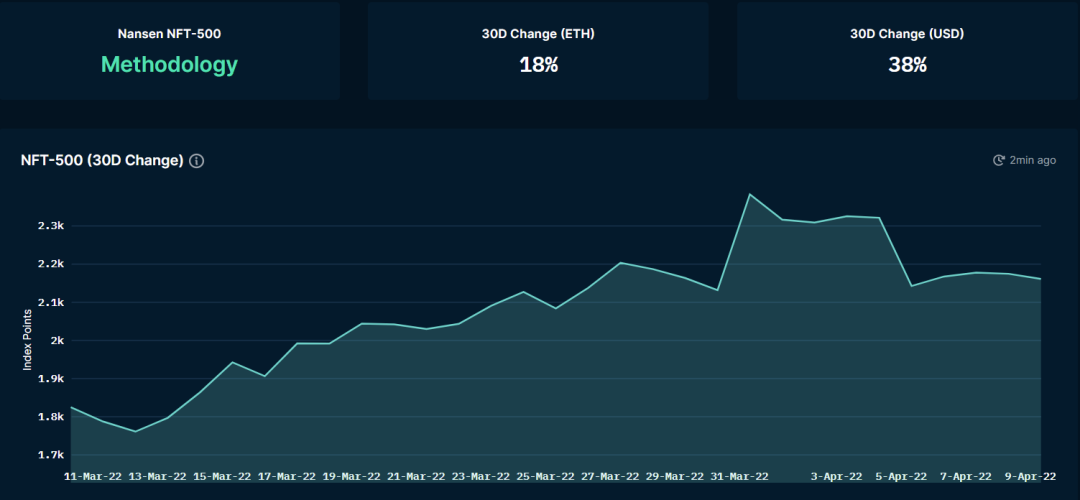Open the Methodology link
The width and height of the screenshot is (1080, 500).
point(169,65)
